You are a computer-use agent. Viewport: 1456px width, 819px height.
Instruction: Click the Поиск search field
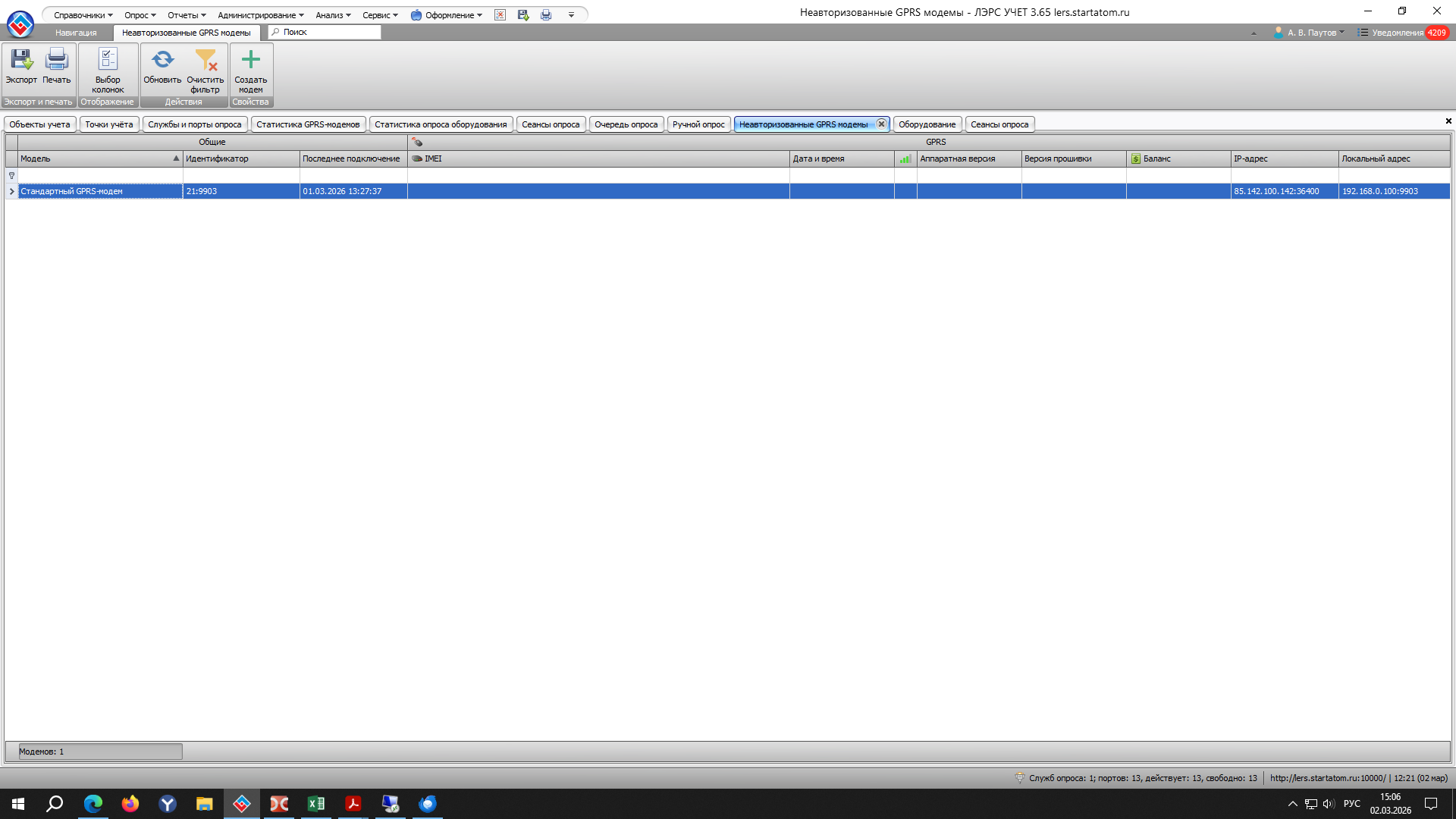tap(326, 33)
